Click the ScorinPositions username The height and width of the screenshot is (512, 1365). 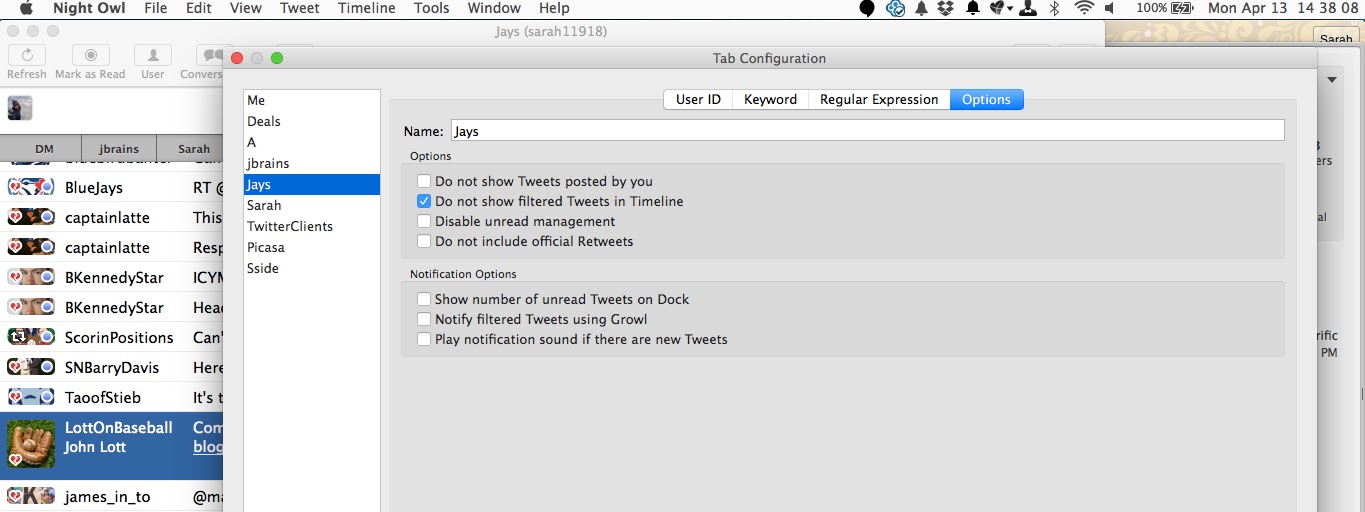(x=119, y=337)
